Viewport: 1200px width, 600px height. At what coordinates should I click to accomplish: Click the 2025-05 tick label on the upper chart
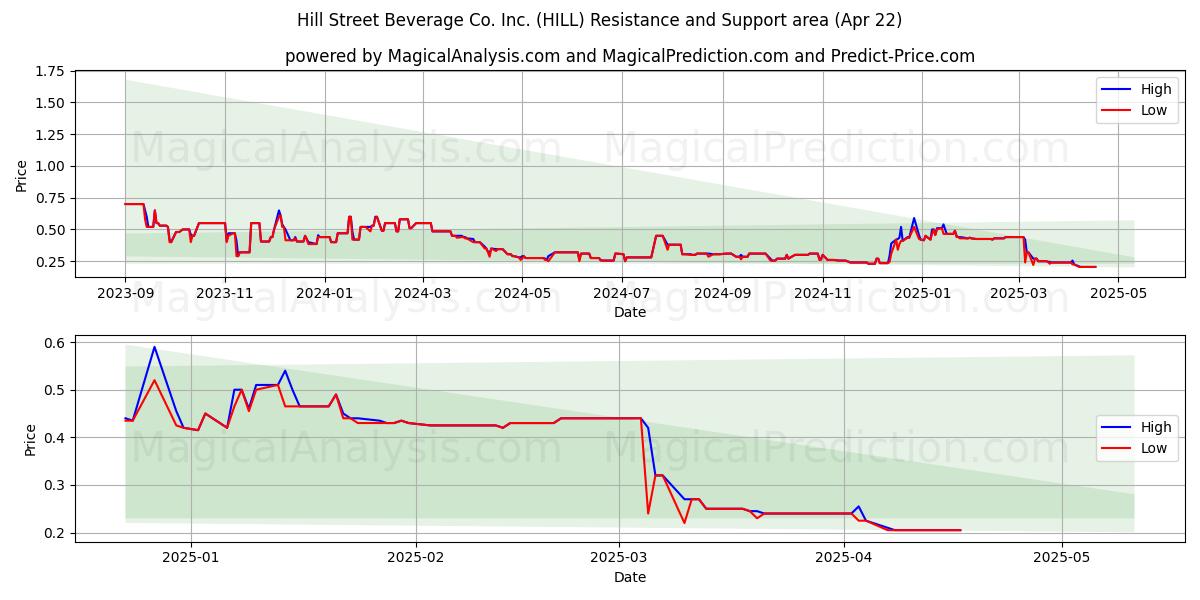click(x=1119, y=293)
